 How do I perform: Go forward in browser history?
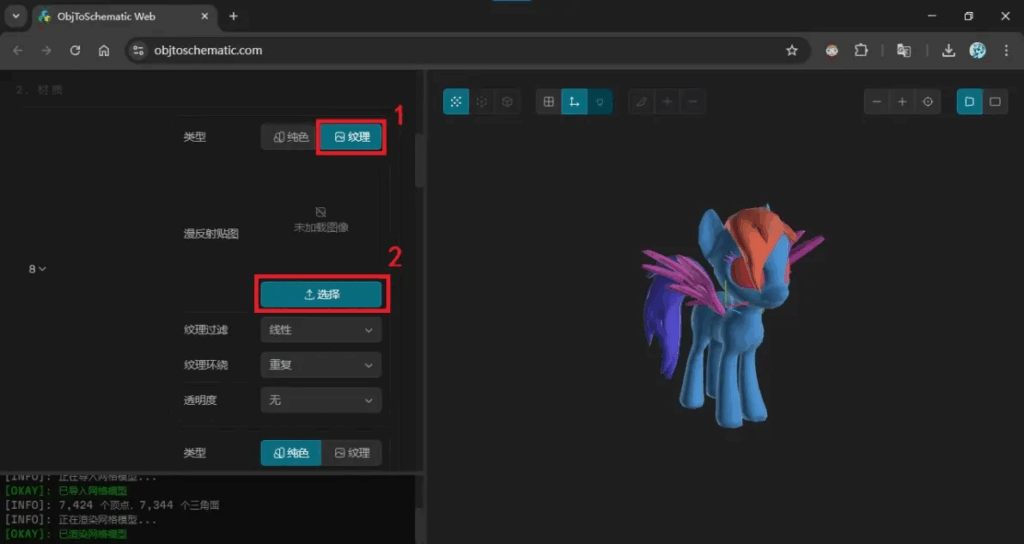(46, 50)
